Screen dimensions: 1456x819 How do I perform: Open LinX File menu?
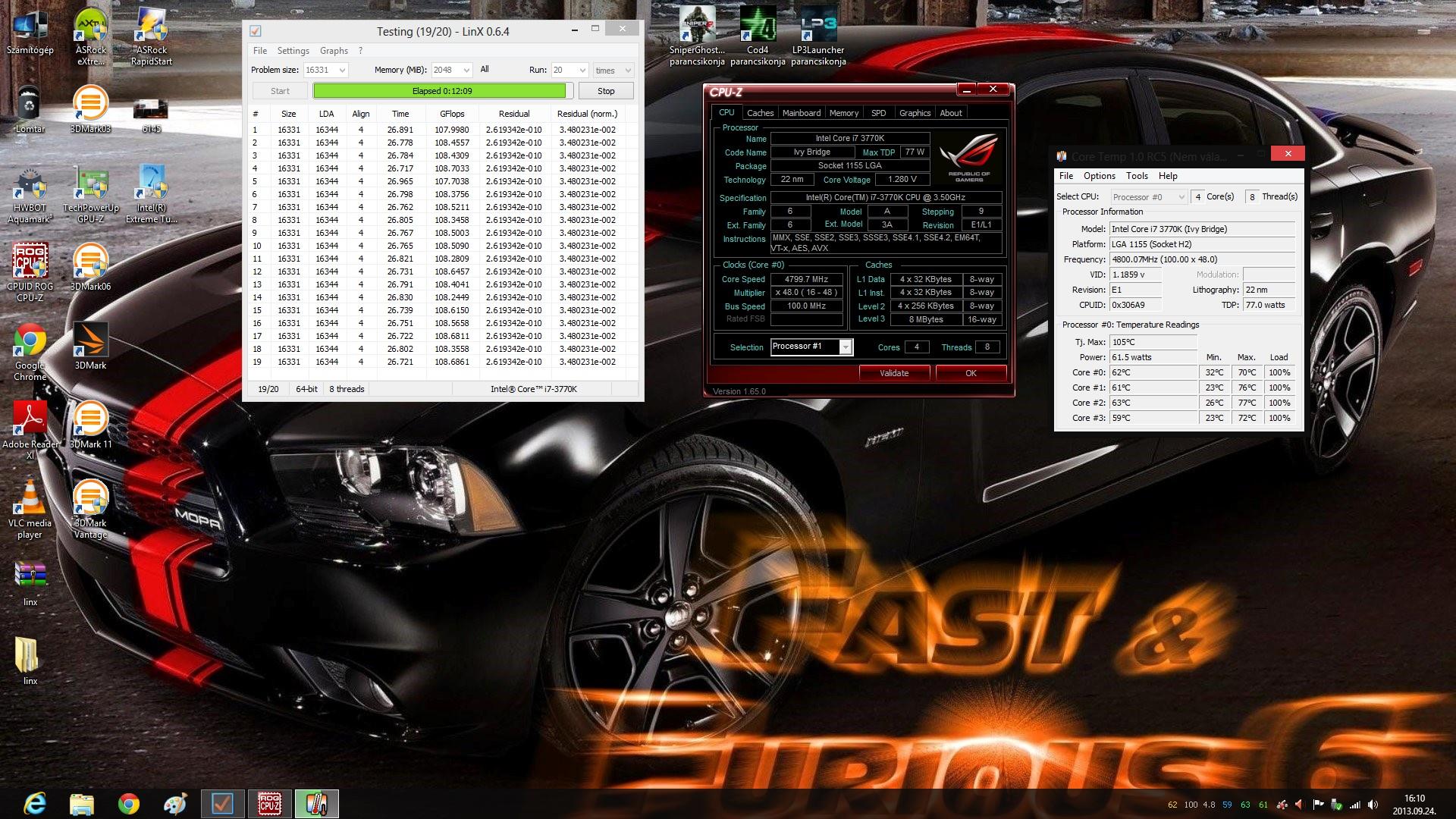tap(260, 50)
